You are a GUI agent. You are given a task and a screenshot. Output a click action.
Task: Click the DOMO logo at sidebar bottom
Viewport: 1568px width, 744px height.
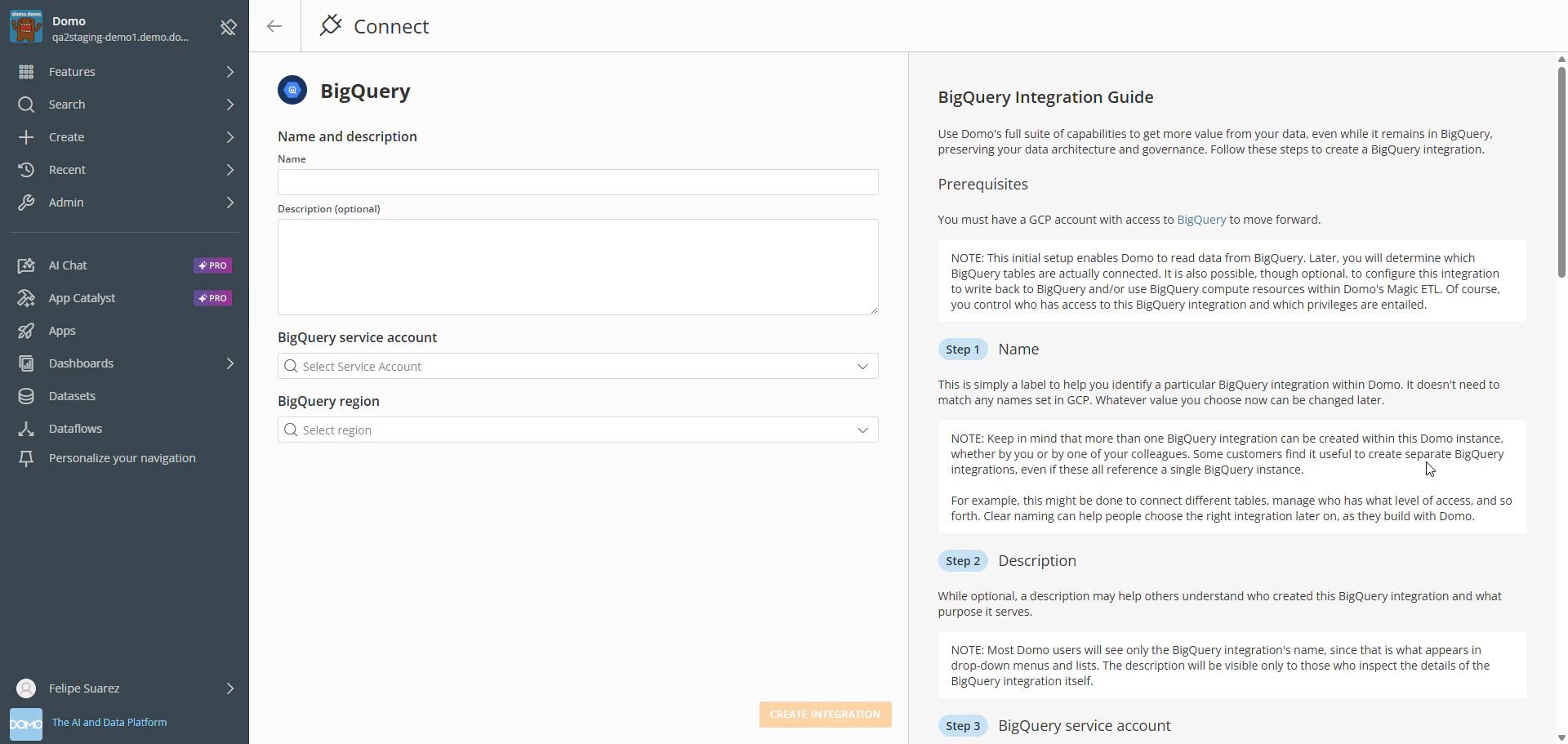pos(26,724)
